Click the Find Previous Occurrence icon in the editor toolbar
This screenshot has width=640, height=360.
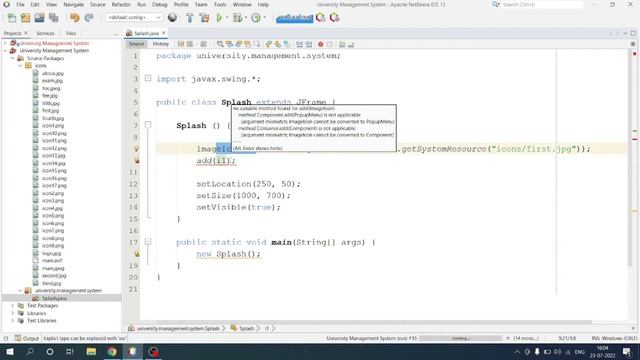pyautogui.click(x=230, y=44)
